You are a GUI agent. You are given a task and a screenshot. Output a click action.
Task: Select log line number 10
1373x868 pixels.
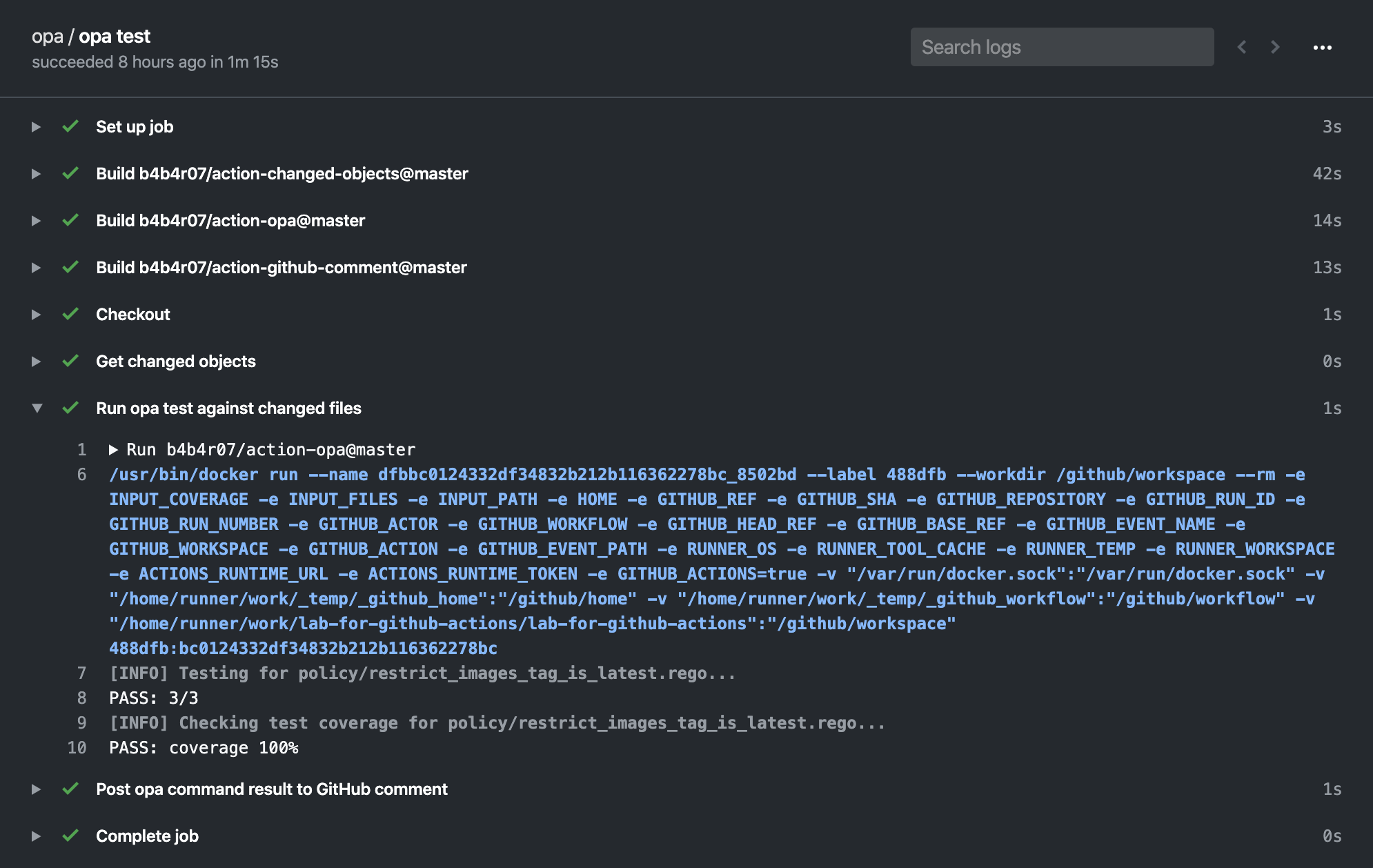77,748
